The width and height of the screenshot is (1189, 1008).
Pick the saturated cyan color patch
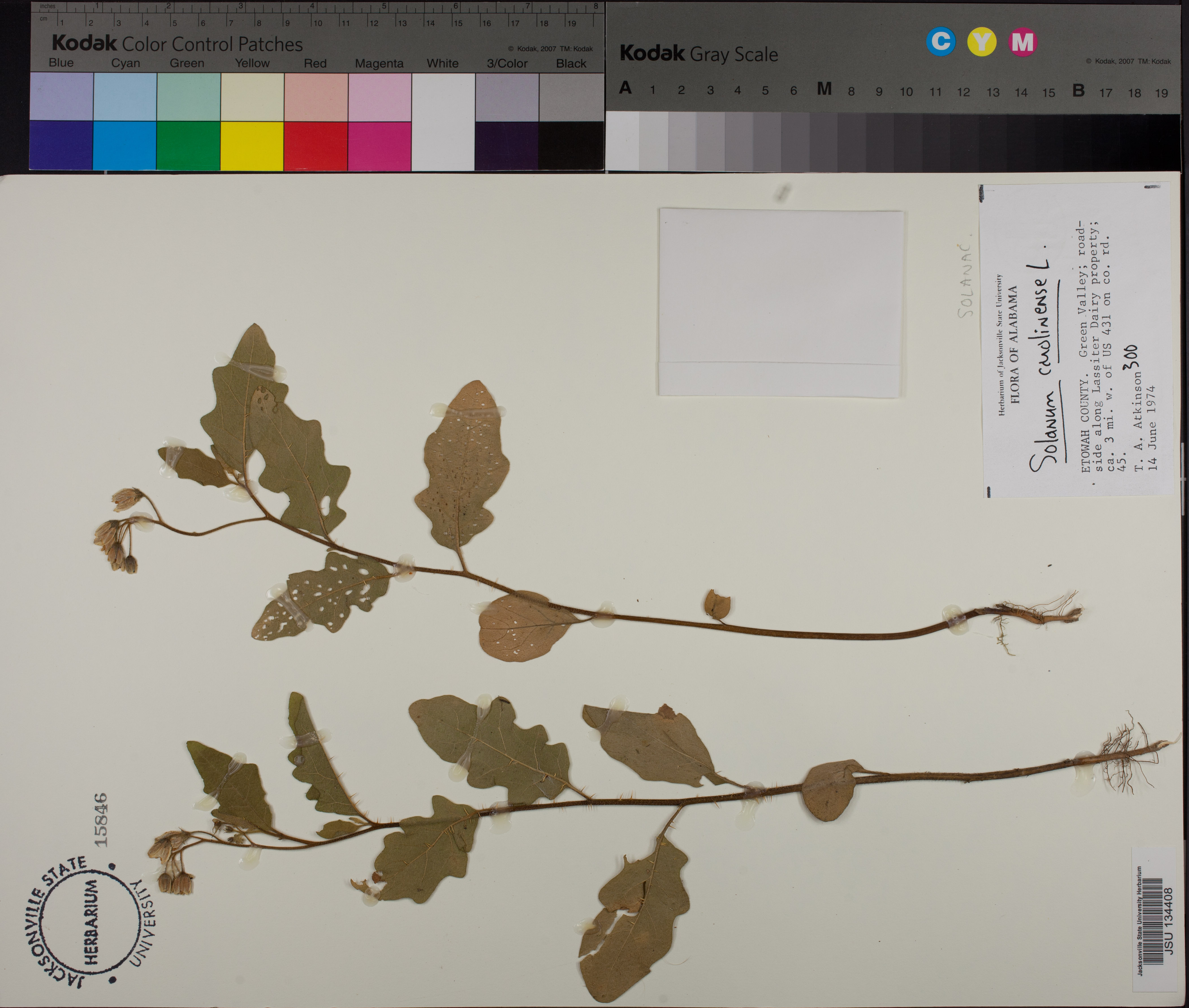(125, 146)
